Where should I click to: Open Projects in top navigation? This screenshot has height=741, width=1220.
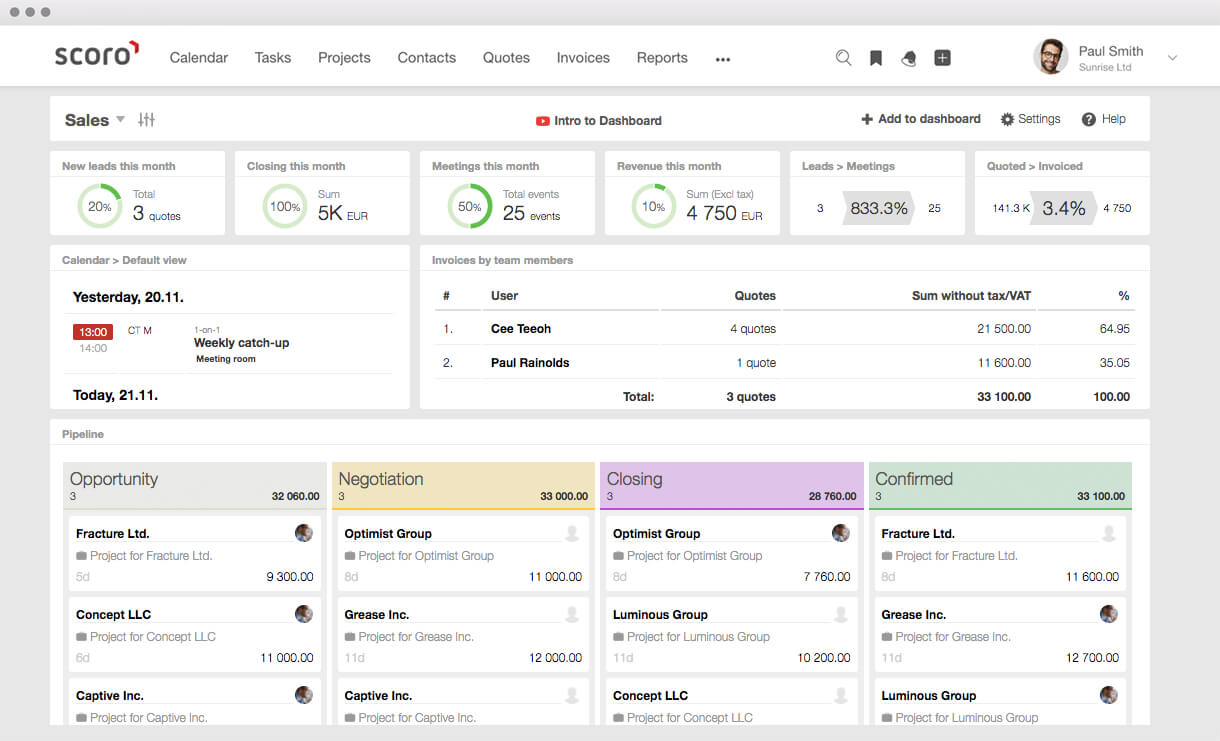tap(344, 58)
